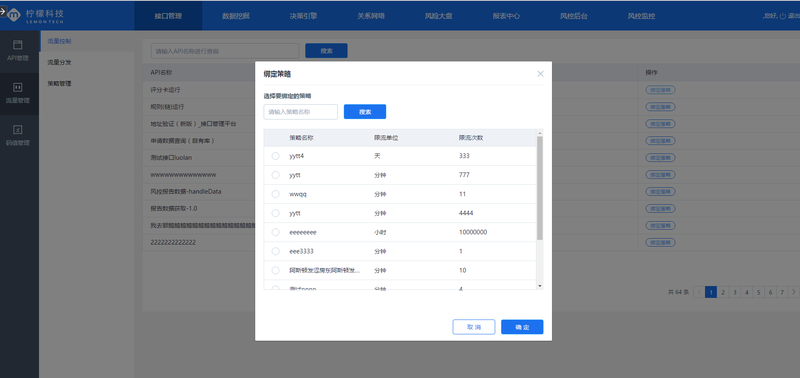This screenshot has height=378, width=800.
Task: Click the 限流单位 column header
Action: click(x=386, y=138)
